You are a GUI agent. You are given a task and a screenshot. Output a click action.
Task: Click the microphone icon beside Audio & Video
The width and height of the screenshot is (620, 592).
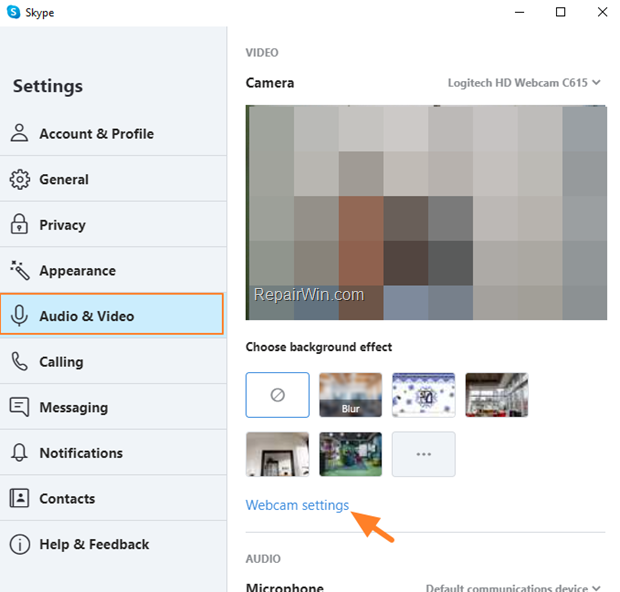[19, 316]
